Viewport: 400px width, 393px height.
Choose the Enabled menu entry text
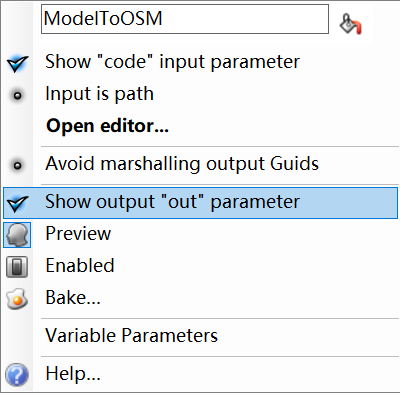[x=80, y=266]
